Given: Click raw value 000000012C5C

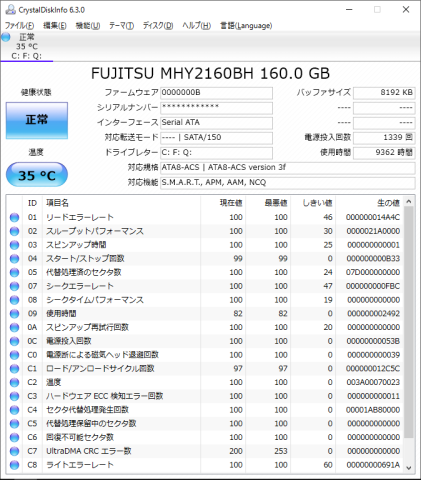Looking at the screenshot, I should [373, 369].
